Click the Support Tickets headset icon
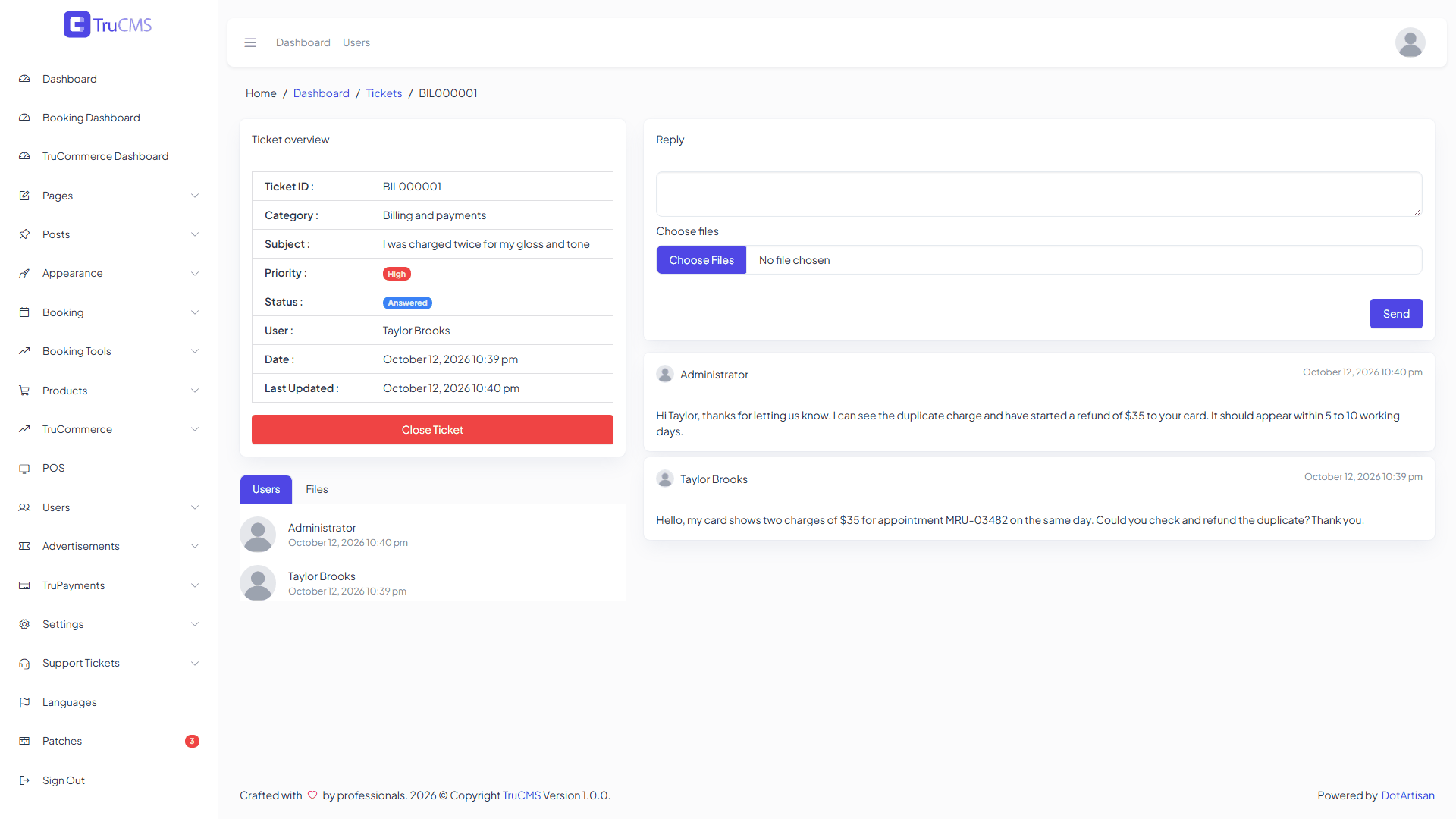The height and width of the screenshot is (819, 1456). [x=24, y=663]
